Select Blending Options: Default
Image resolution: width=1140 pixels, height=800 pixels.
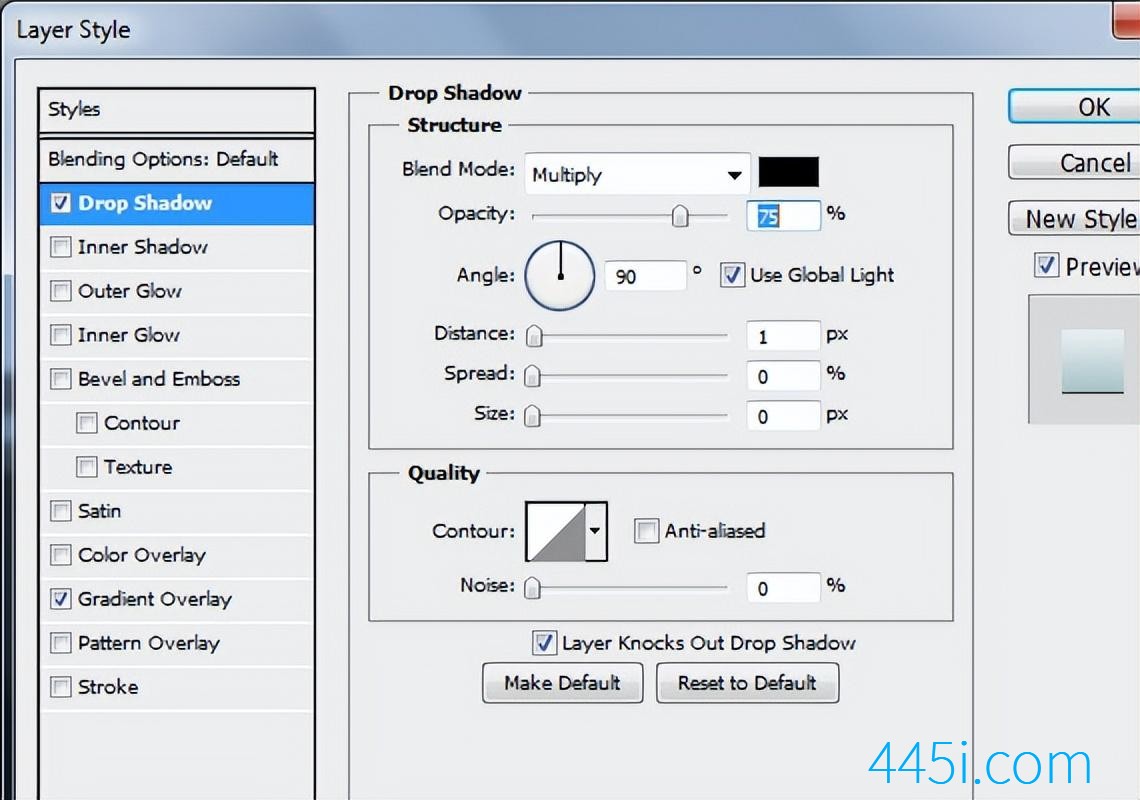pyautogui.click(x=177, y=159)
